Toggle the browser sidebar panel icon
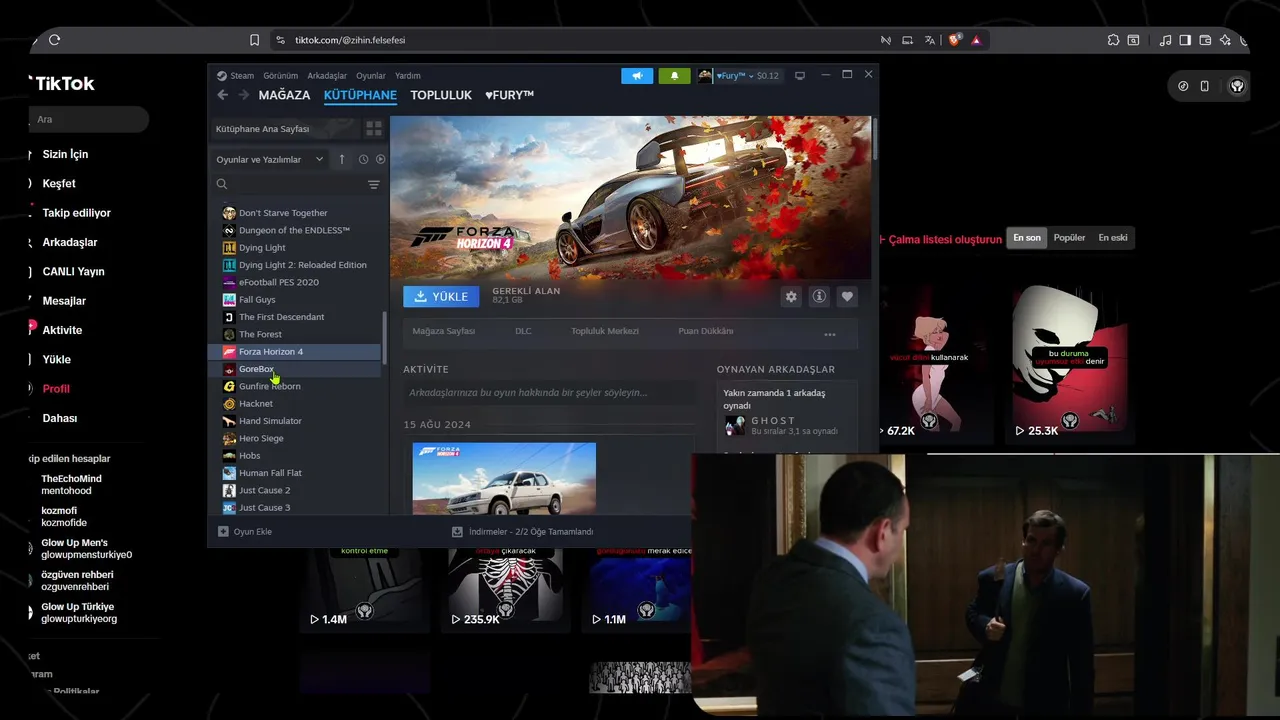Image resolution: width=1280 pixels, height=720 pixels. [x=1185, y=40]
